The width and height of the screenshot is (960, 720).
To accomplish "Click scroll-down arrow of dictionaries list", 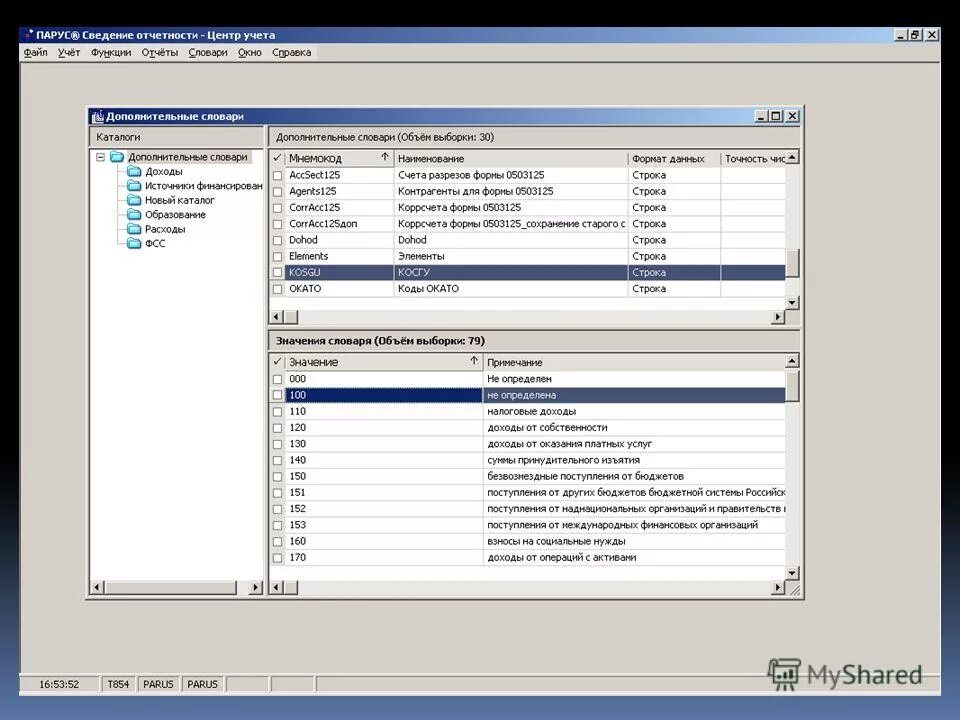I will [x=792, y=302].
